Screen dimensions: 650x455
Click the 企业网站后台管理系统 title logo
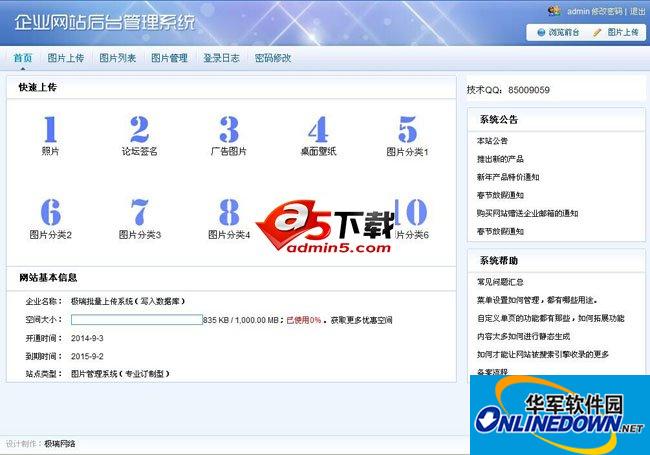click(105, 23)
